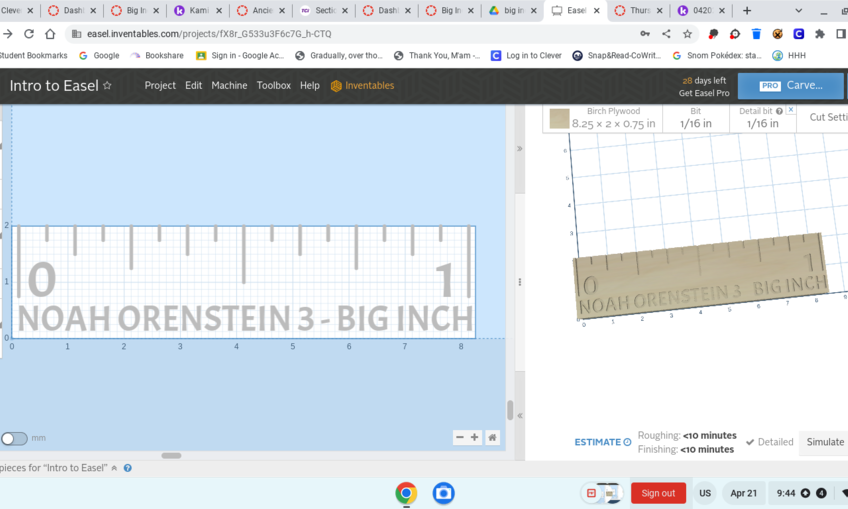Switch to the Kami tab
The width and height of the screenshot is (848, 509).
click(199, 10)
